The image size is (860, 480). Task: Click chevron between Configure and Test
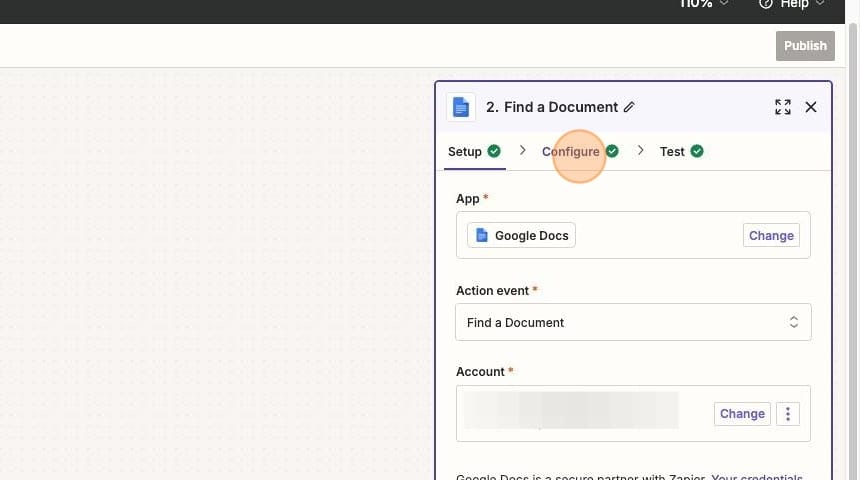(x=640, y=150)
